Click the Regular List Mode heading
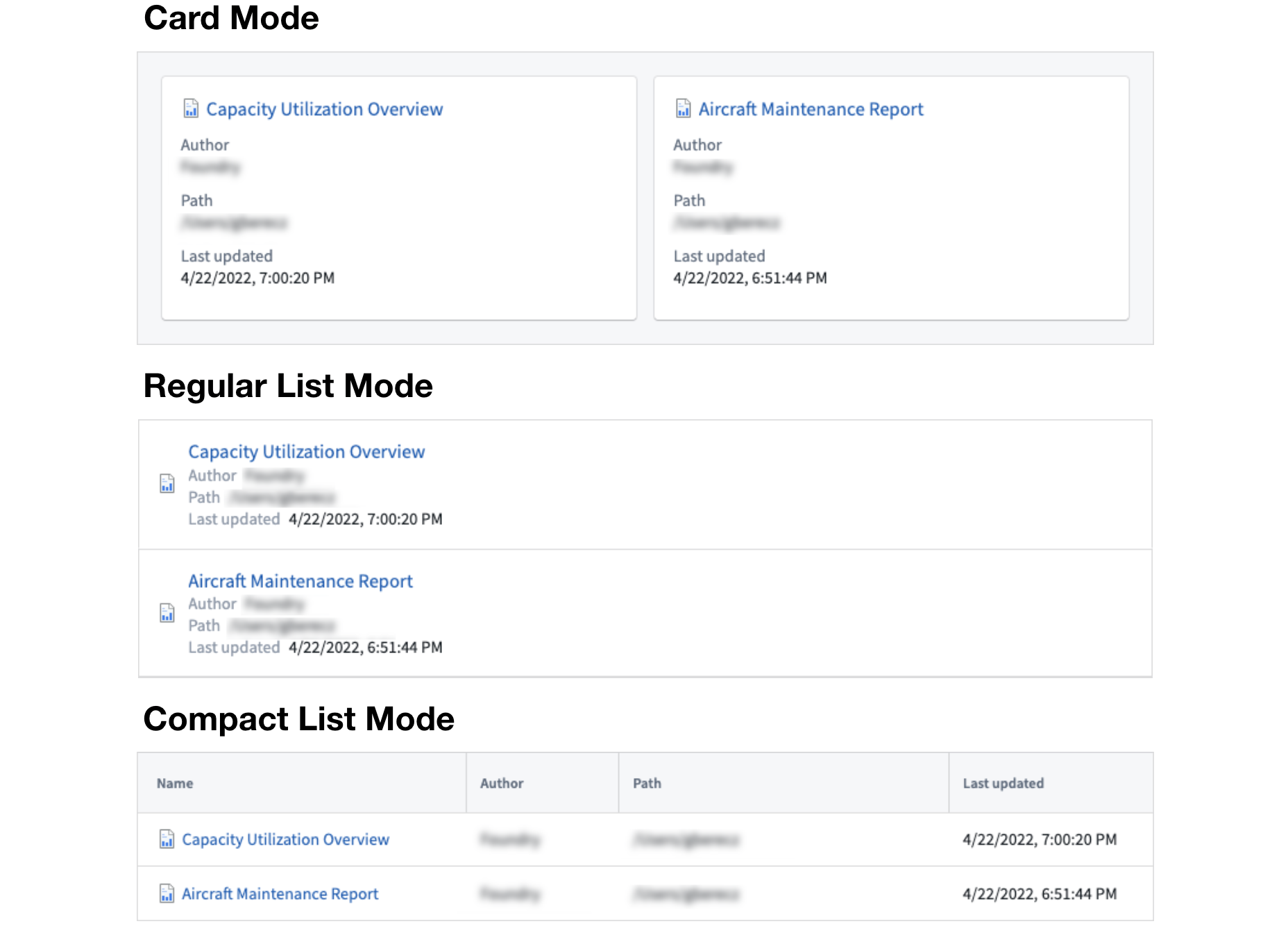The height and width of the screenshot is (926, 1288). pos(288,386)
